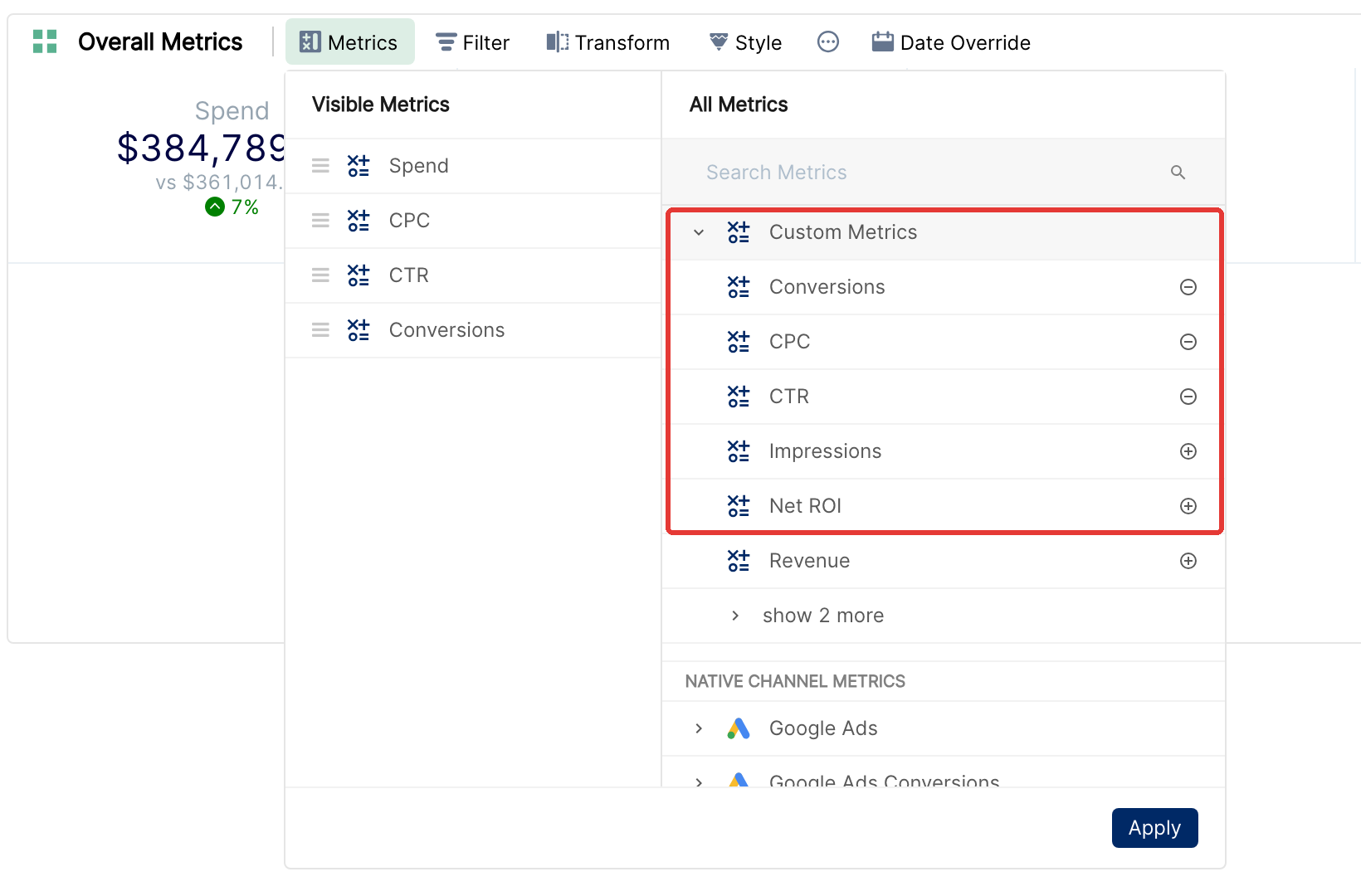Open the Transform tab
The image size is (1361, 896).
(x=608, y=42)
